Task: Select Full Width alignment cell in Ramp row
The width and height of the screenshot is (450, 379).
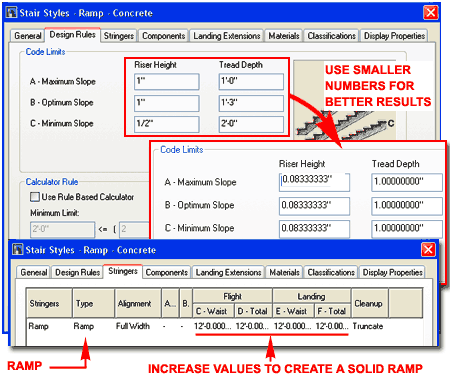Action: click(133, 326)
